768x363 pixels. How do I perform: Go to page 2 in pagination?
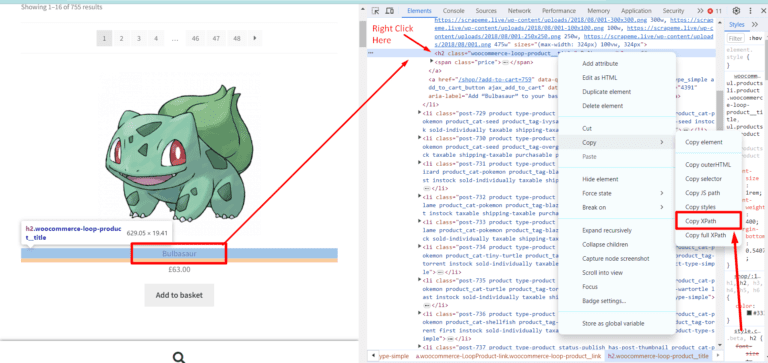[x=121, y=38]
